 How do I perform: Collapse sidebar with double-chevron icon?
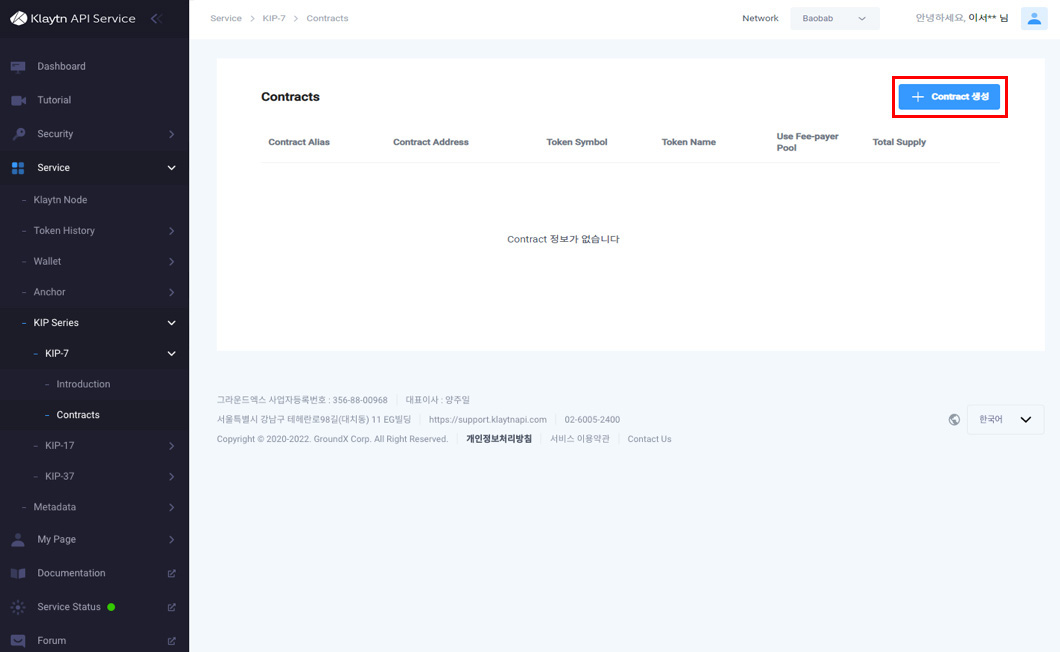coord(156,18)
